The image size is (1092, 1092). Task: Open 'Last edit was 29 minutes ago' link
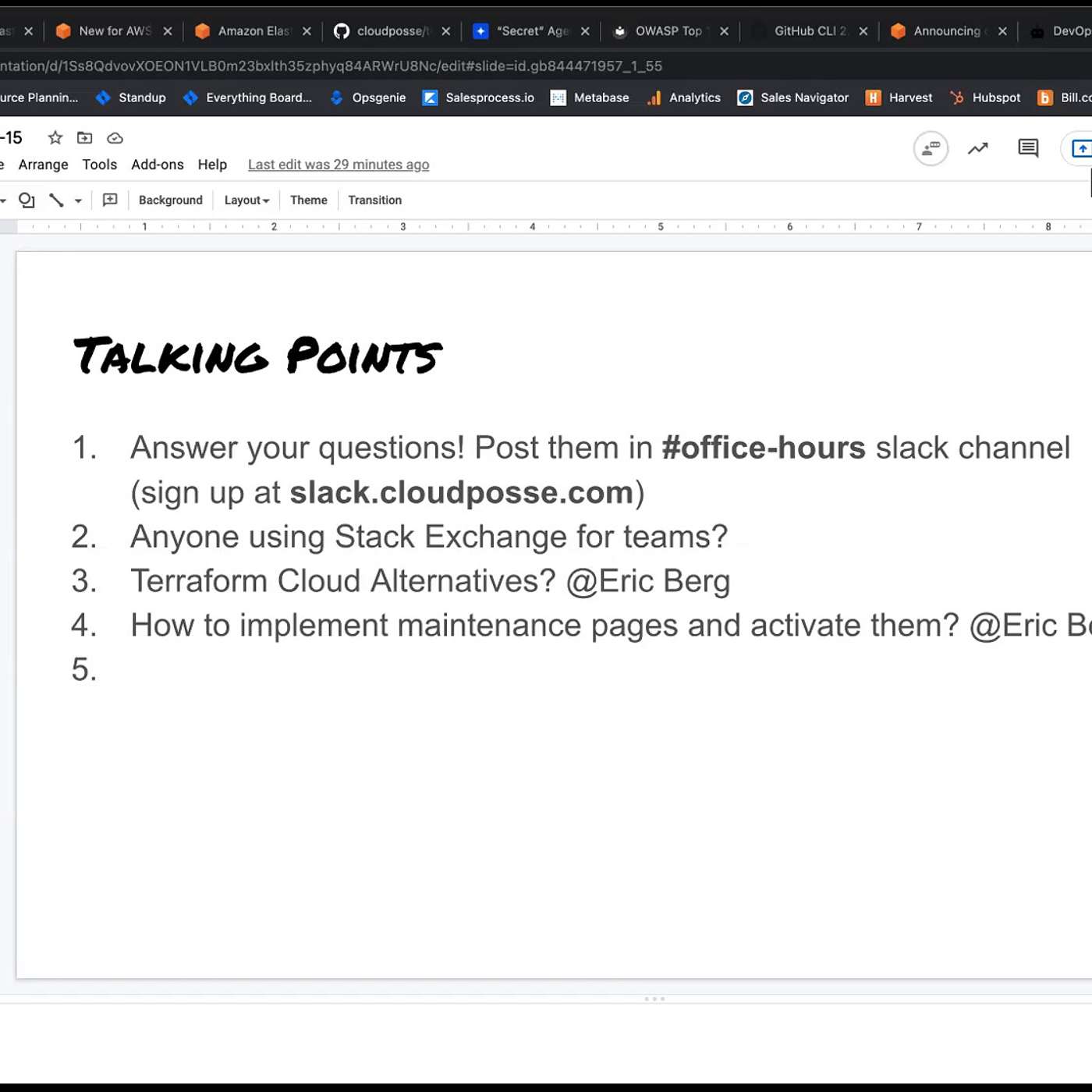[x=339, y=165]
